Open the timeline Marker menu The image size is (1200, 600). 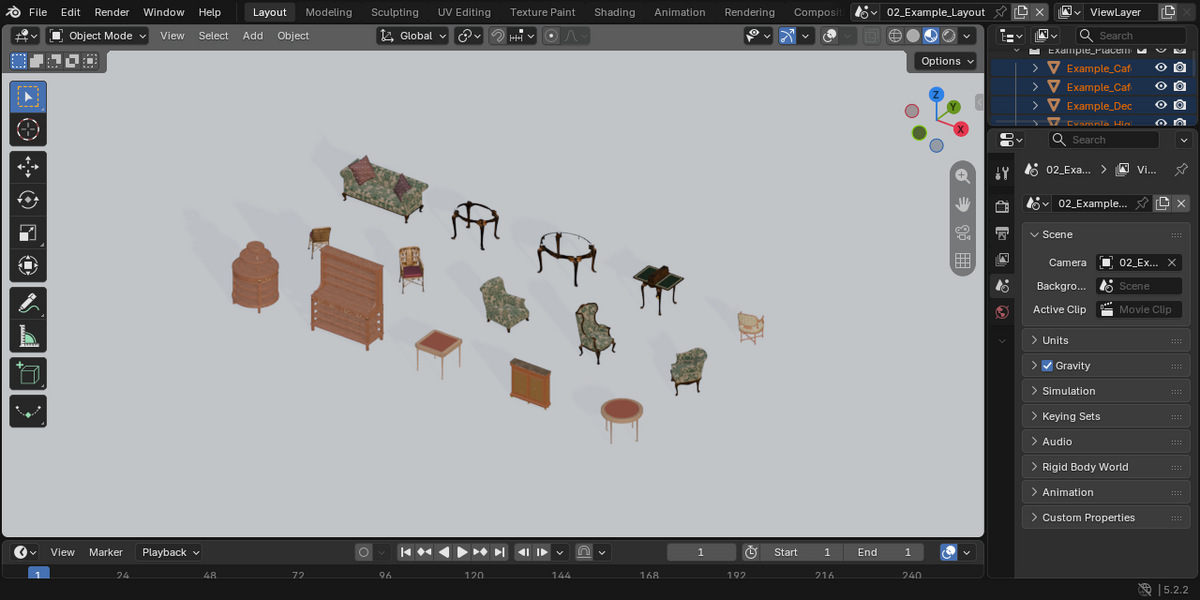[x=106, y=552]
